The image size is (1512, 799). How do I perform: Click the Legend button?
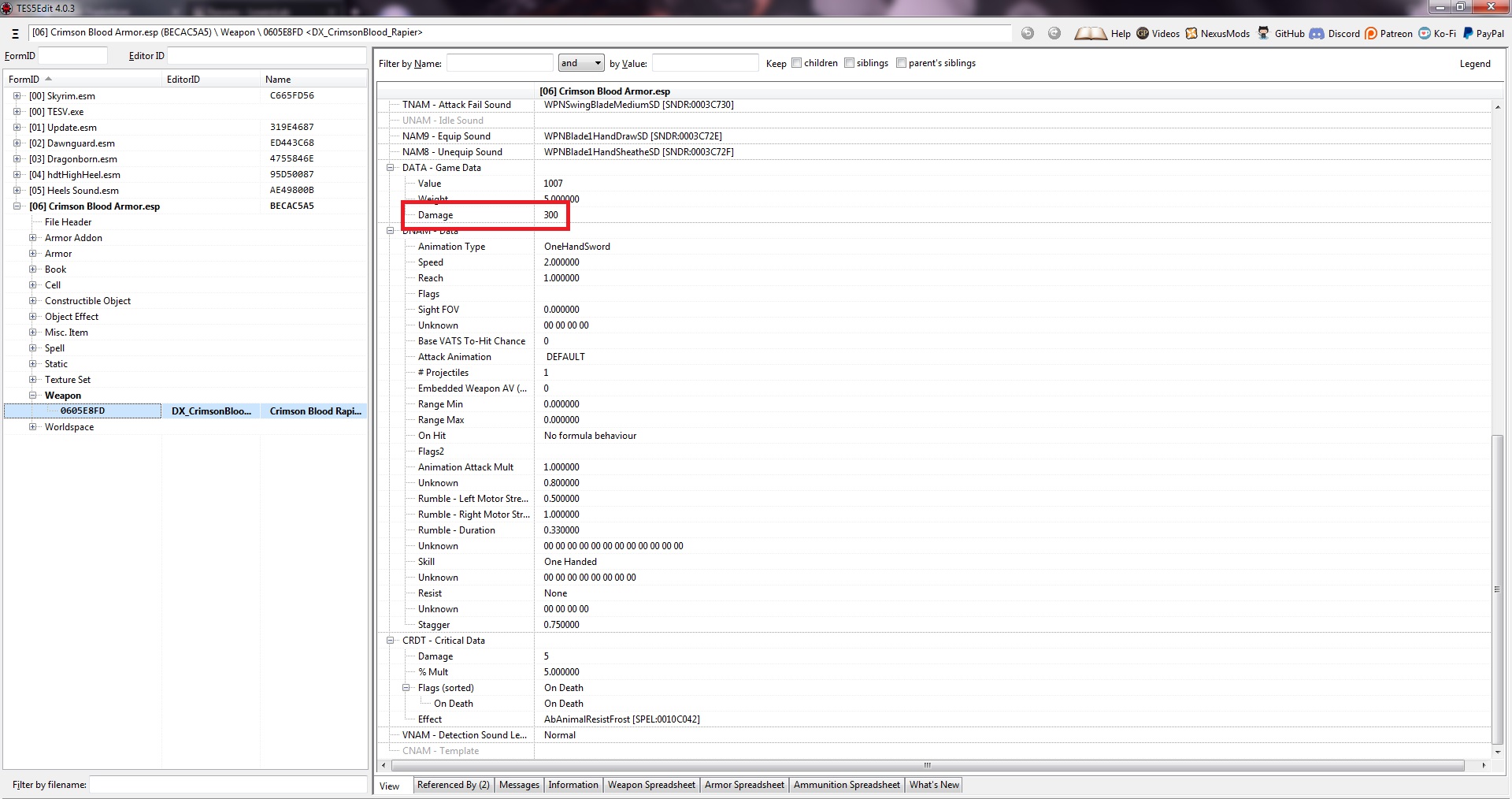pos(1475,64)
